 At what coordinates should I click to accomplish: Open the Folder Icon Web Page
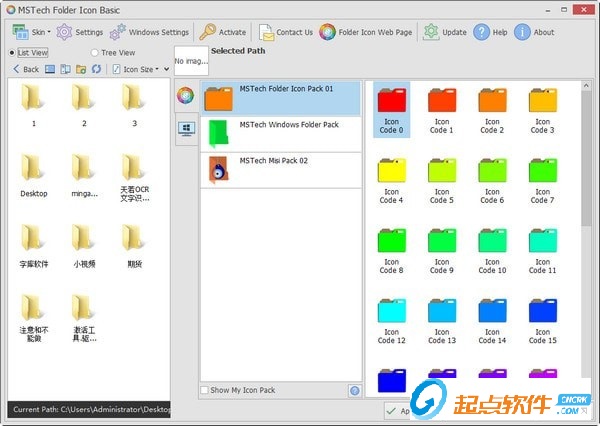pyautogui.click(x=366, y=32)
